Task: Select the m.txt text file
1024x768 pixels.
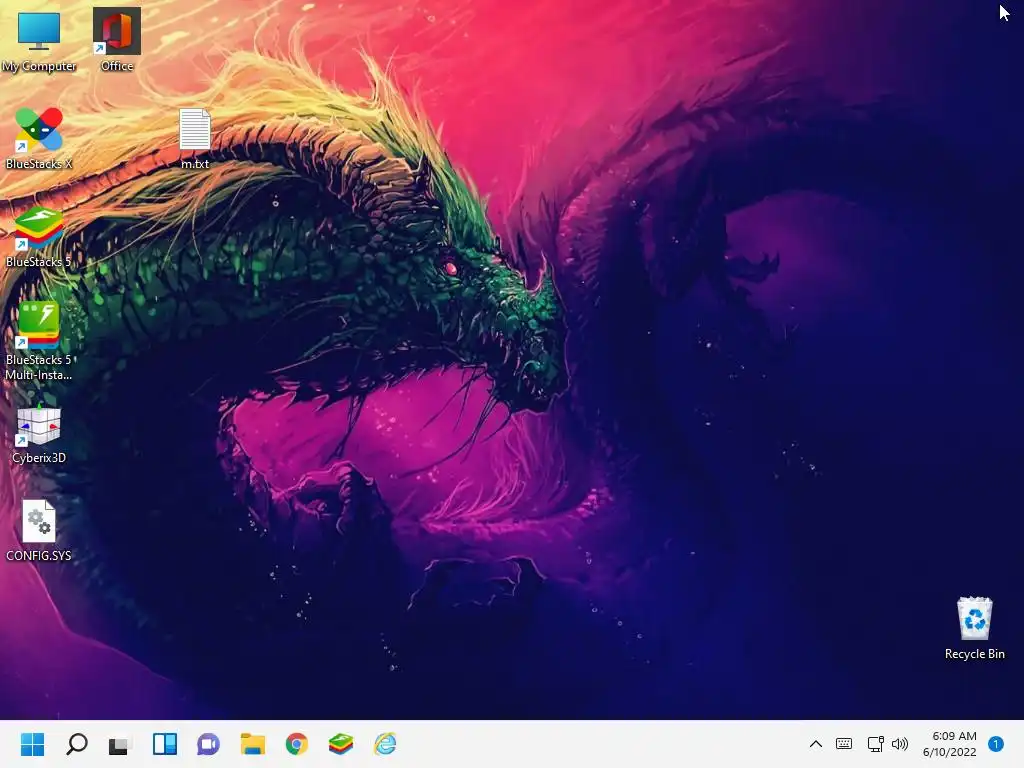Action: point(195,138)
